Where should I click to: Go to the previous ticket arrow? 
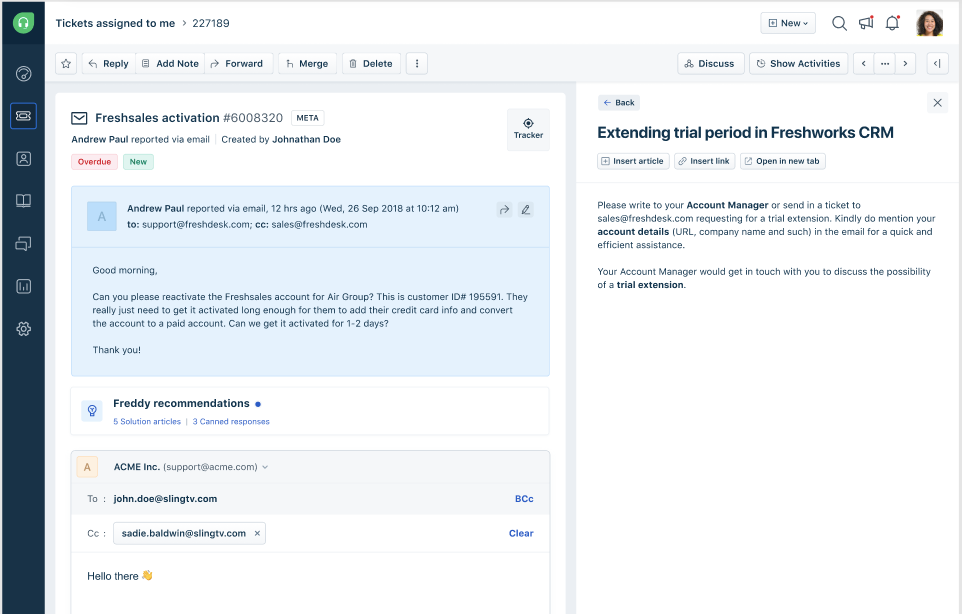click(864, 64)
